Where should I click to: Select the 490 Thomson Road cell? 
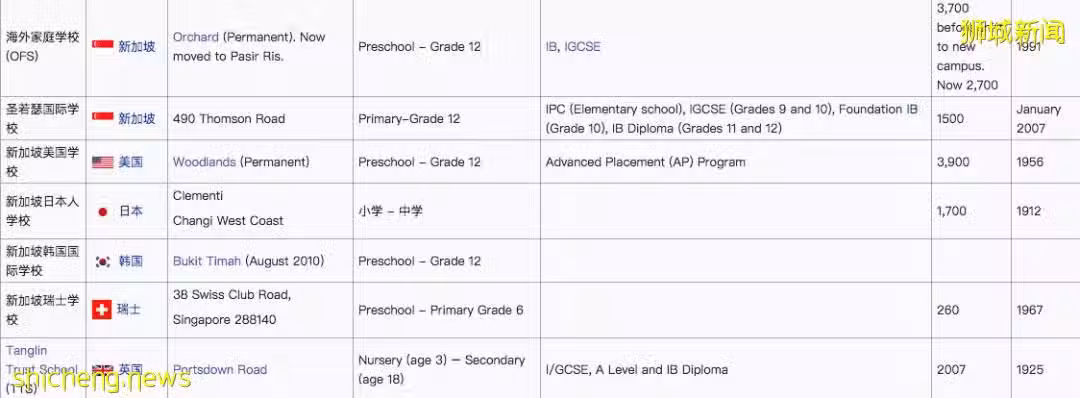click(260, 118)
